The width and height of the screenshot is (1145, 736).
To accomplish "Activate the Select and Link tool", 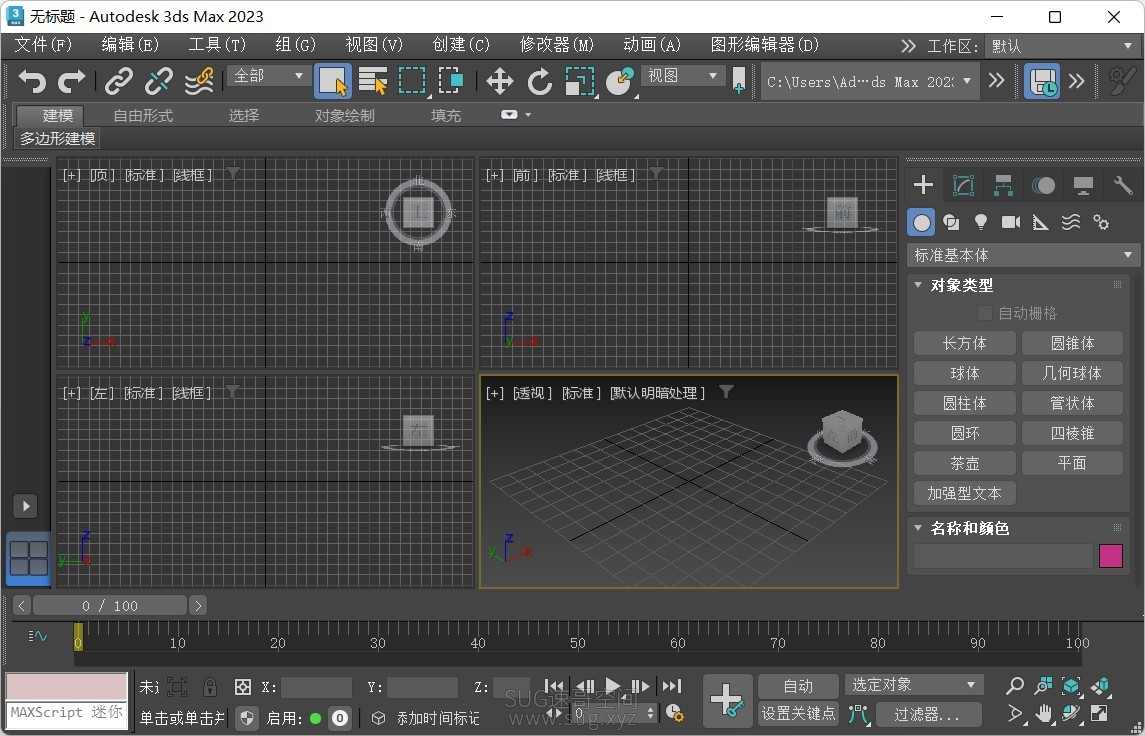I will [x=118, y=81].
